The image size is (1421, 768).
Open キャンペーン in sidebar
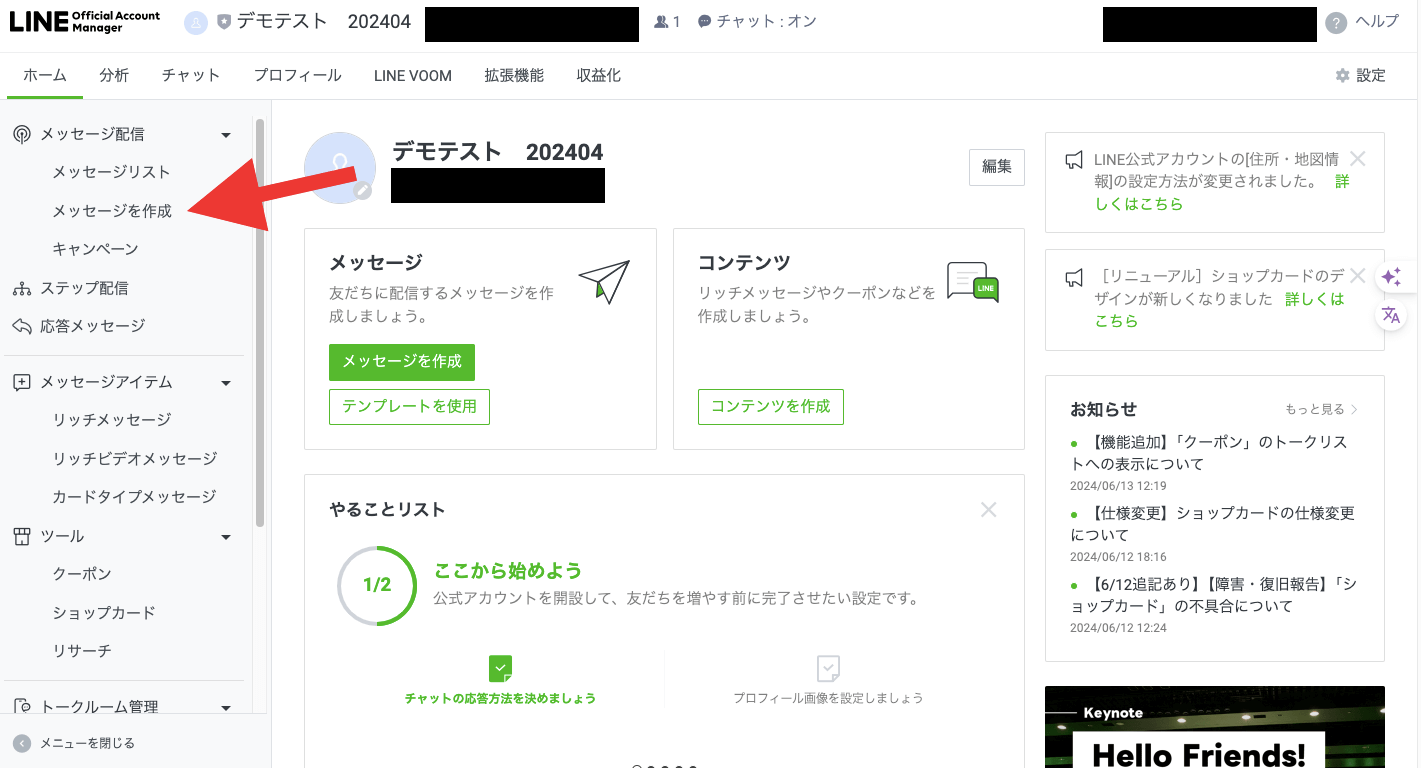click(x=95, y=249)
